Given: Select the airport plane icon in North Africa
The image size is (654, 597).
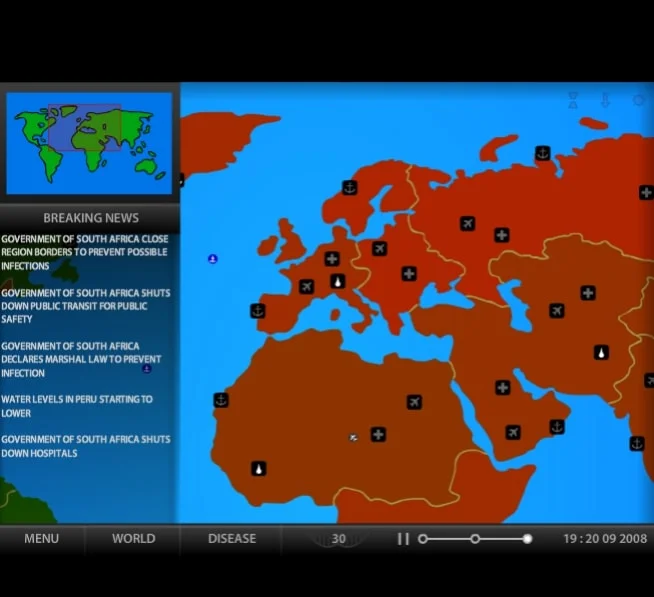Looking at the screenshot, I should (414, 402).
